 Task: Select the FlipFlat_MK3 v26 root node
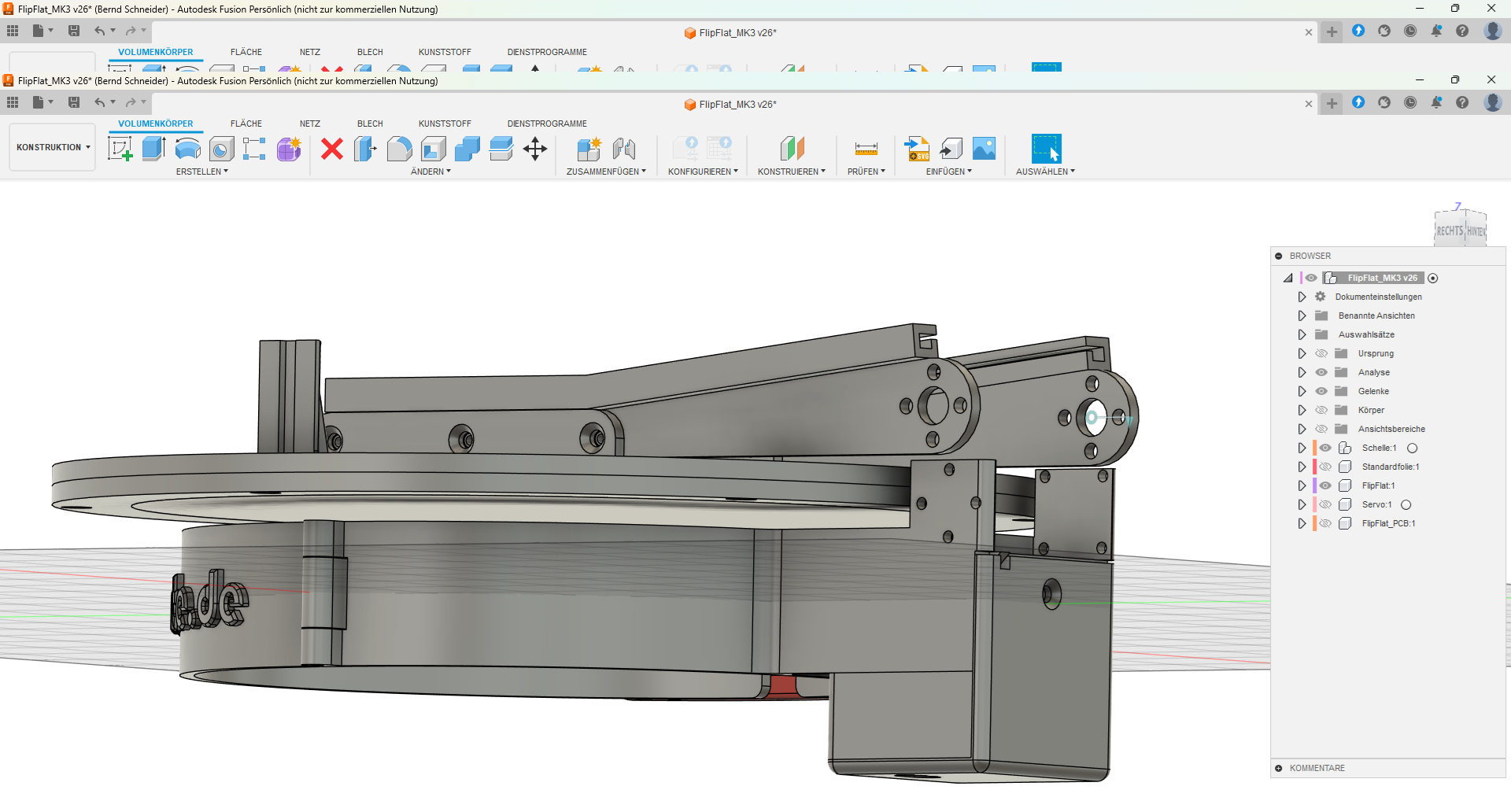click(1381, 278)
